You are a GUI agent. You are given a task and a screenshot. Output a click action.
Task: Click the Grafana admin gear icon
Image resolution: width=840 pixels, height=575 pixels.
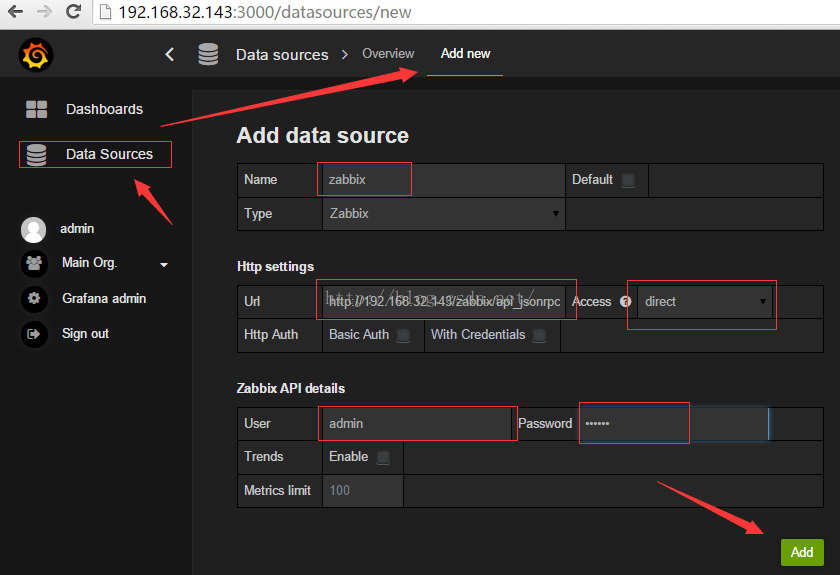pyautogui.click(x=34, y=298)
